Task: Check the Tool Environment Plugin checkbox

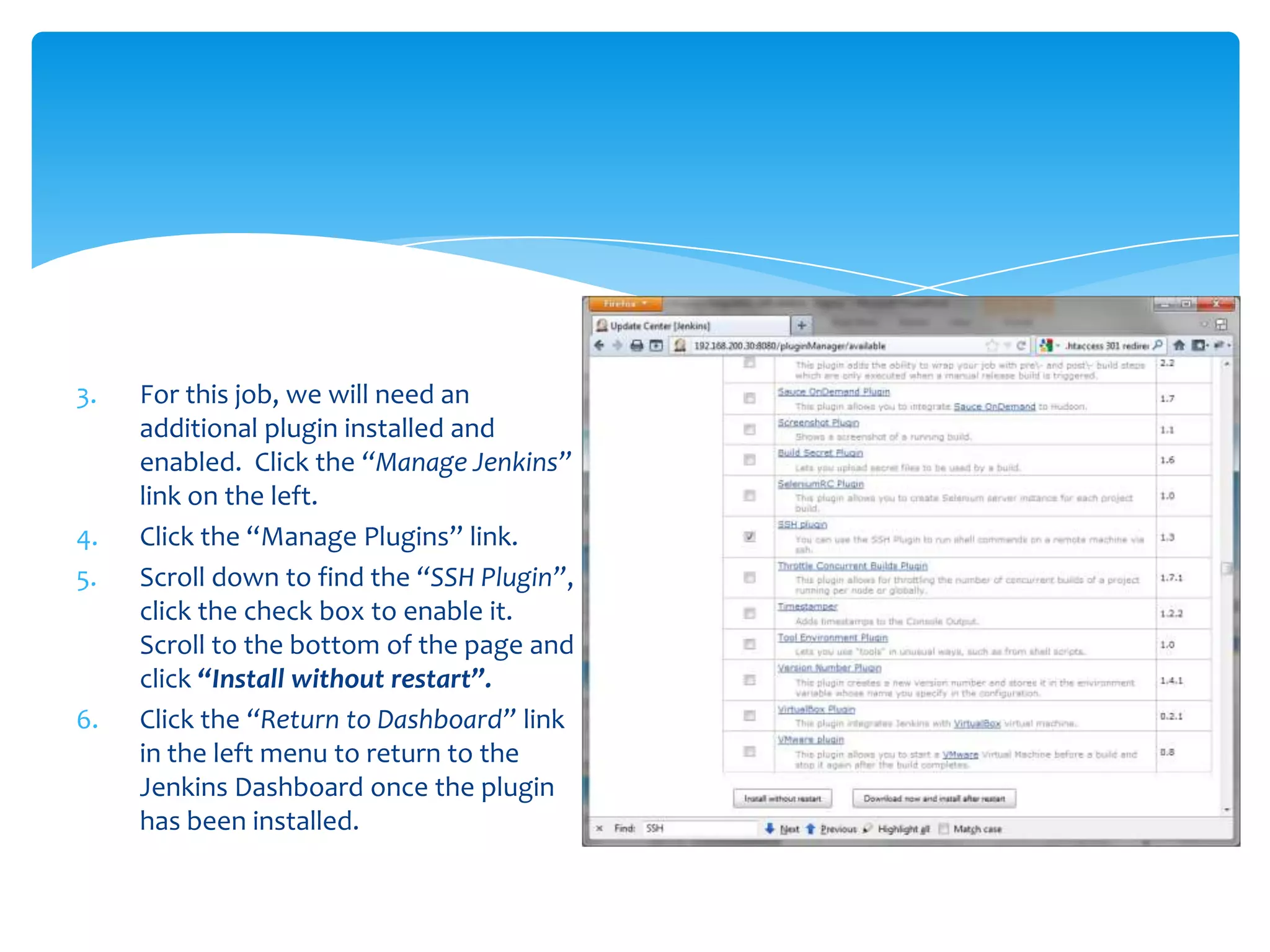Action: point(749,644)
